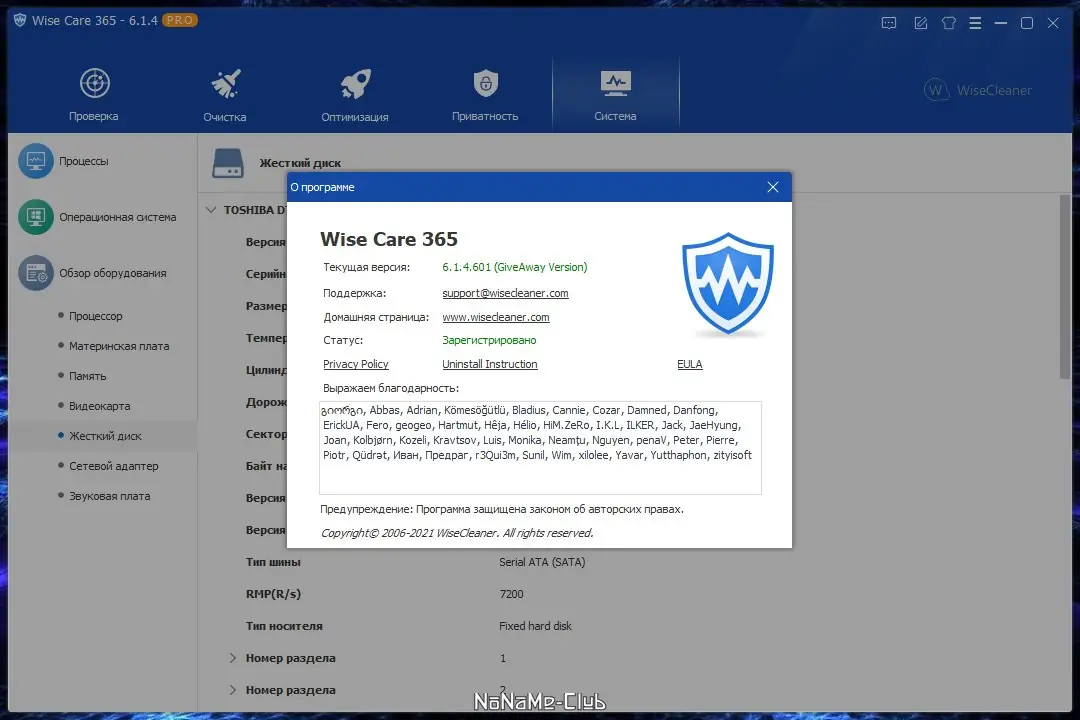1080x720 pixels.
Task: Click the Обзор оборудования sidebar icon
Action: (36, 273)
